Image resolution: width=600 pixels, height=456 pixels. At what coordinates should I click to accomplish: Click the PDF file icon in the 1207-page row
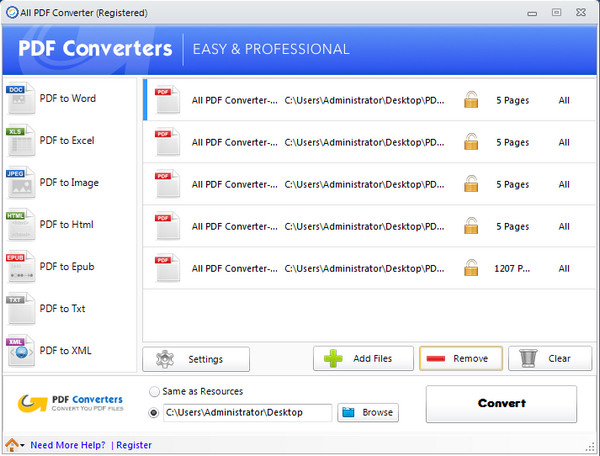pos(167,268)
